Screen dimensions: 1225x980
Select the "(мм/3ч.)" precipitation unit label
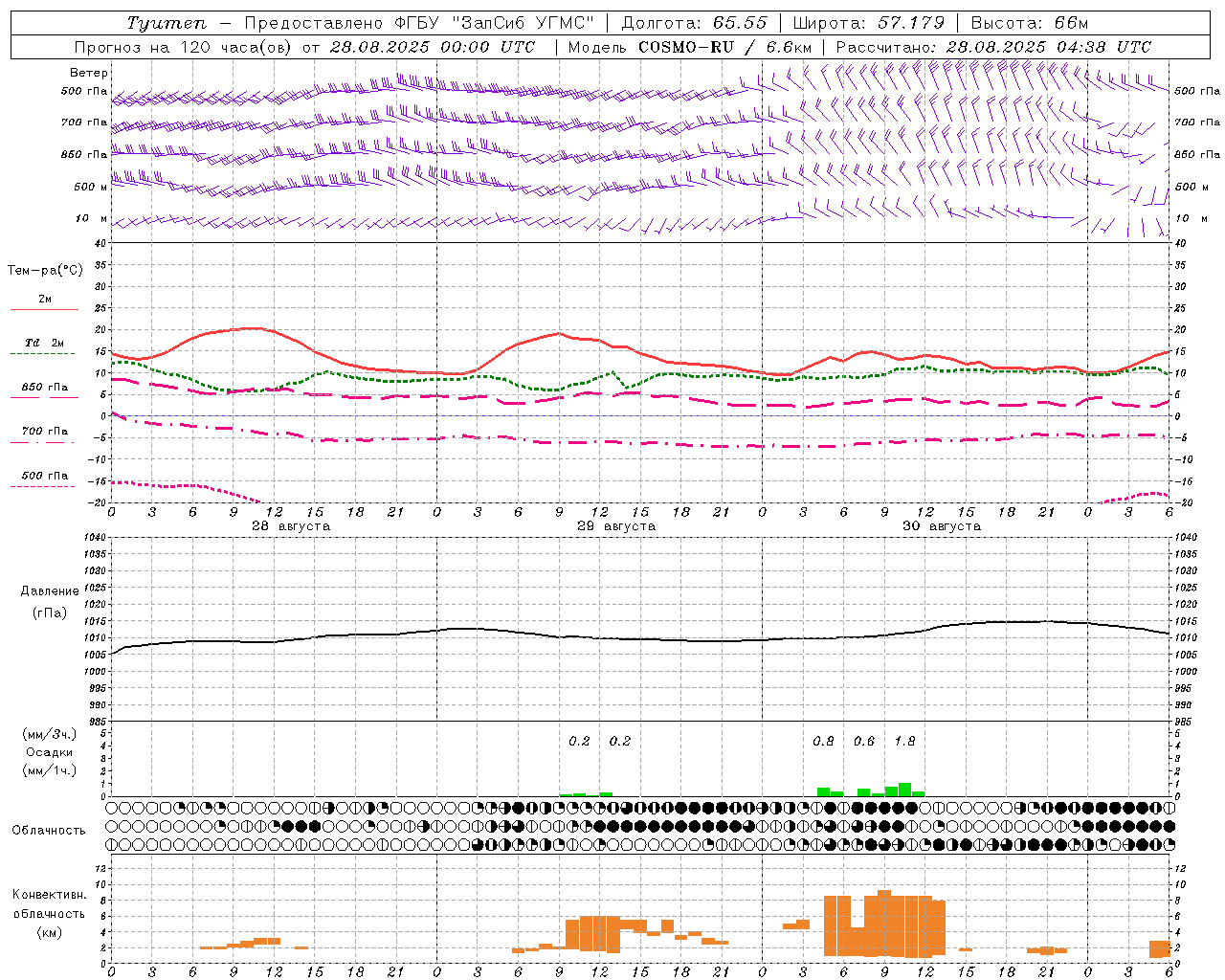pos(50,734)
